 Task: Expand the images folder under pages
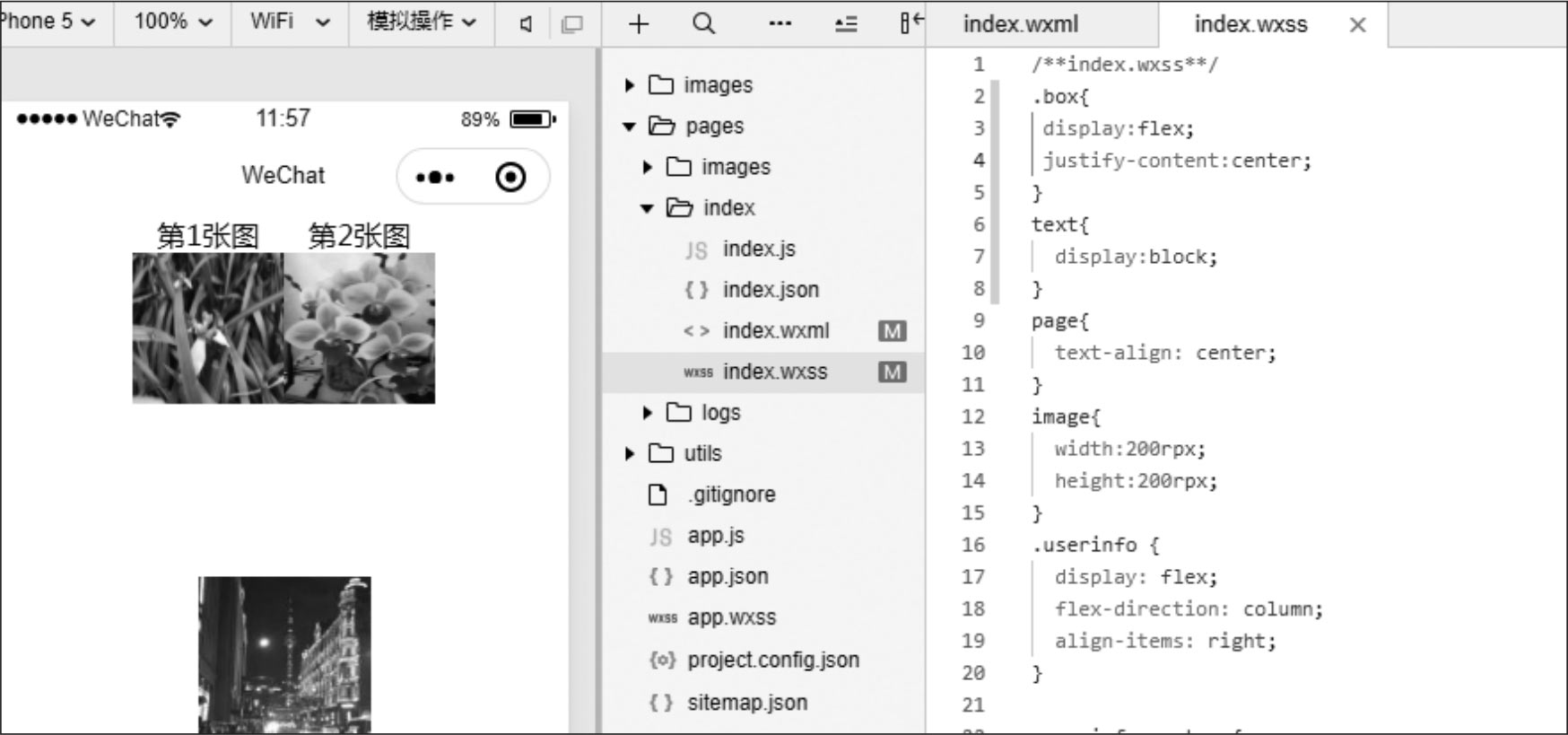click(648, 167)
